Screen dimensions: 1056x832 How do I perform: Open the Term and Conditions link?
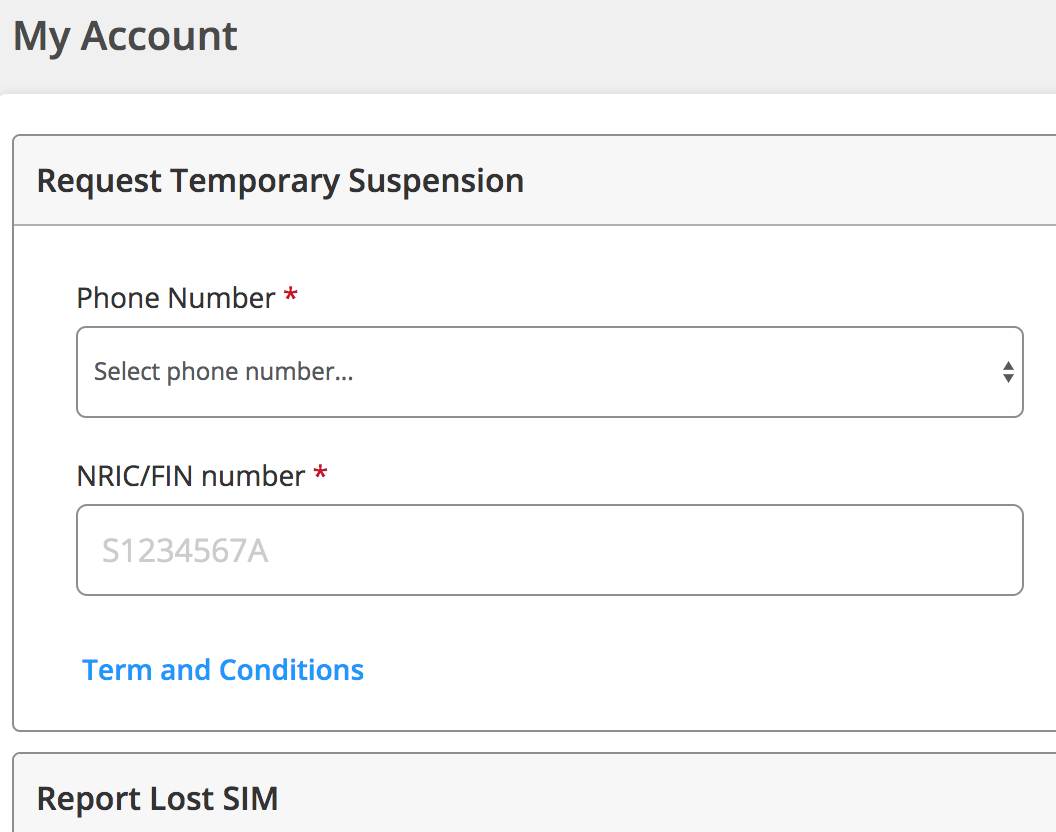coord(223,669)
